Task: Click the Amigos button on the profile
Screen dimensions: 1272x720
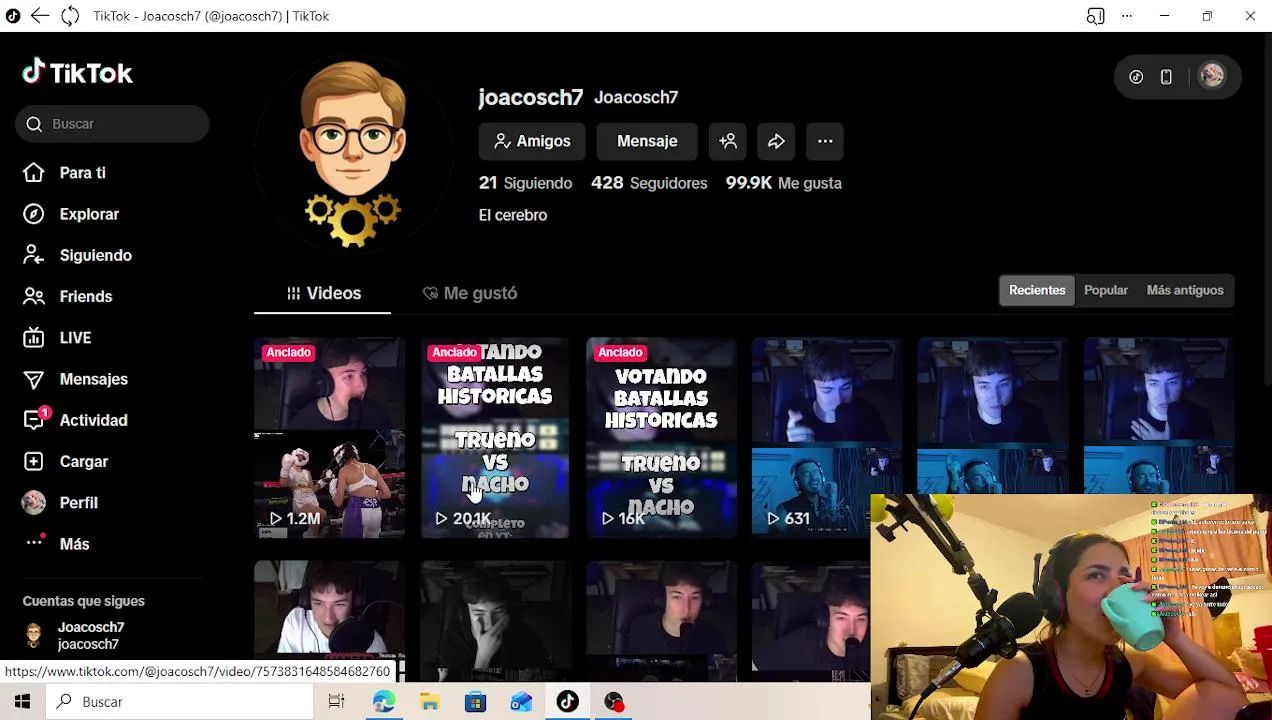Action: pos(532,141)
